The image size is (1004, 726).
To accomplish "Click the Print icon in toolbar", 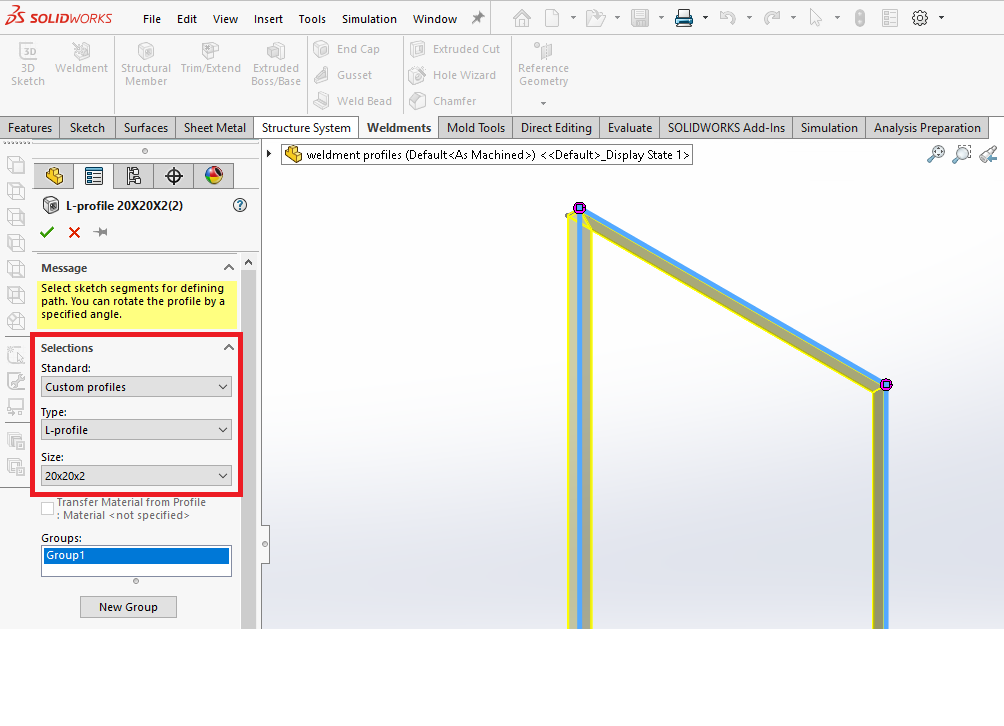I will (684, 18).
